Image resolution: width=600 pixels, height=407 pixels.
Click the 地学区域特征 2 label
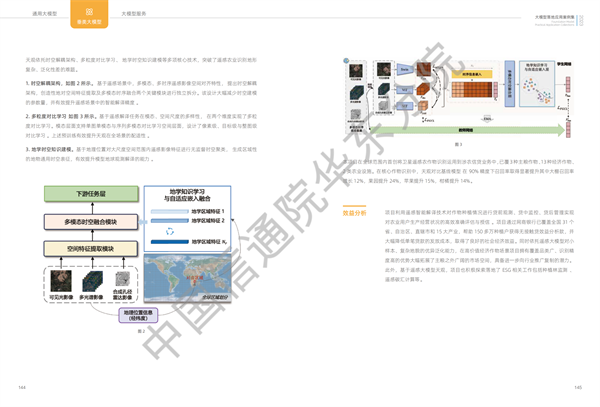(x=208, y=221)
